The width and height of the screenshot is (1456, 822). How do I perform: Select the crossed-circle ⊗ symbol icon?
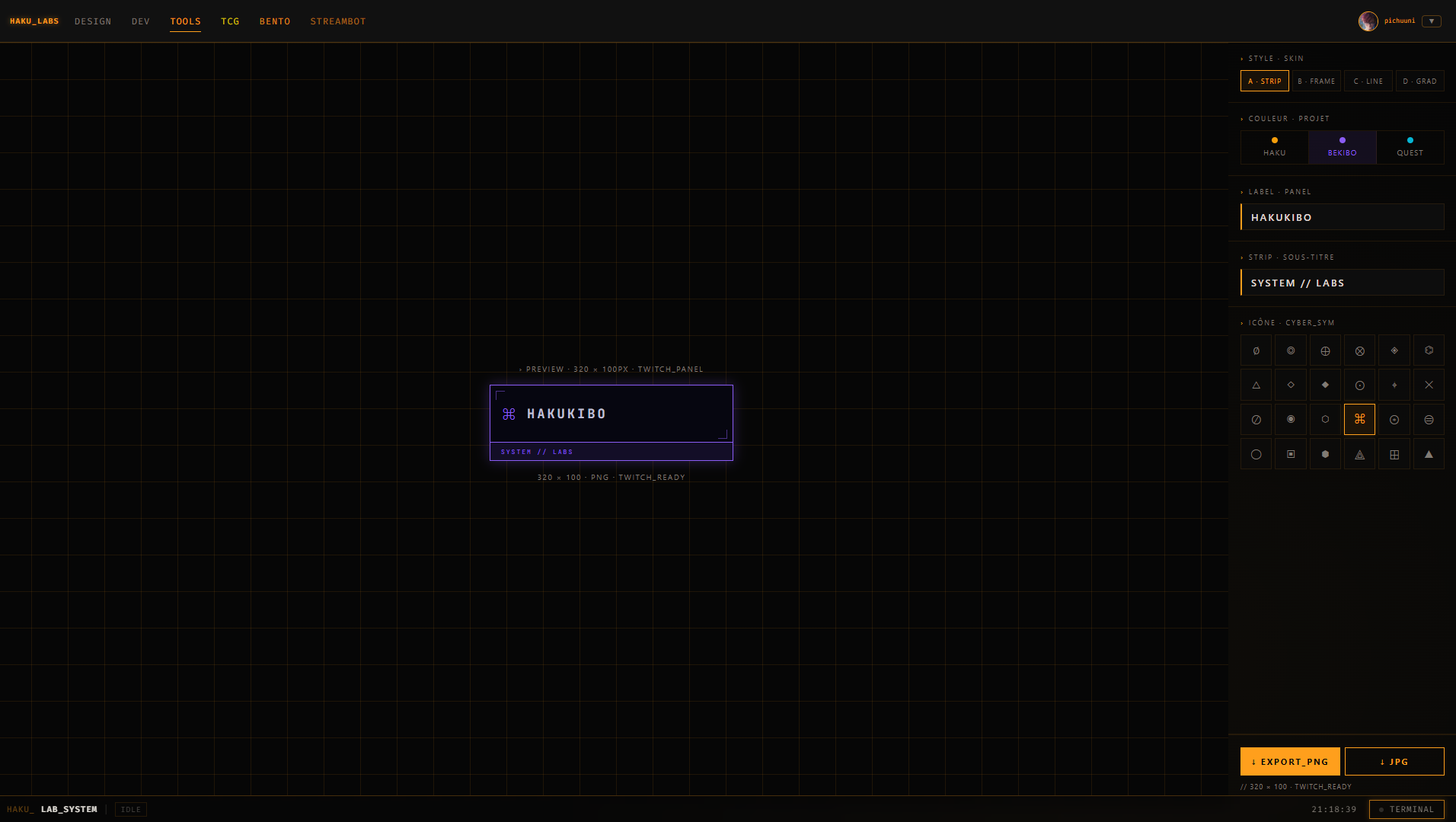coord(1360,350)
